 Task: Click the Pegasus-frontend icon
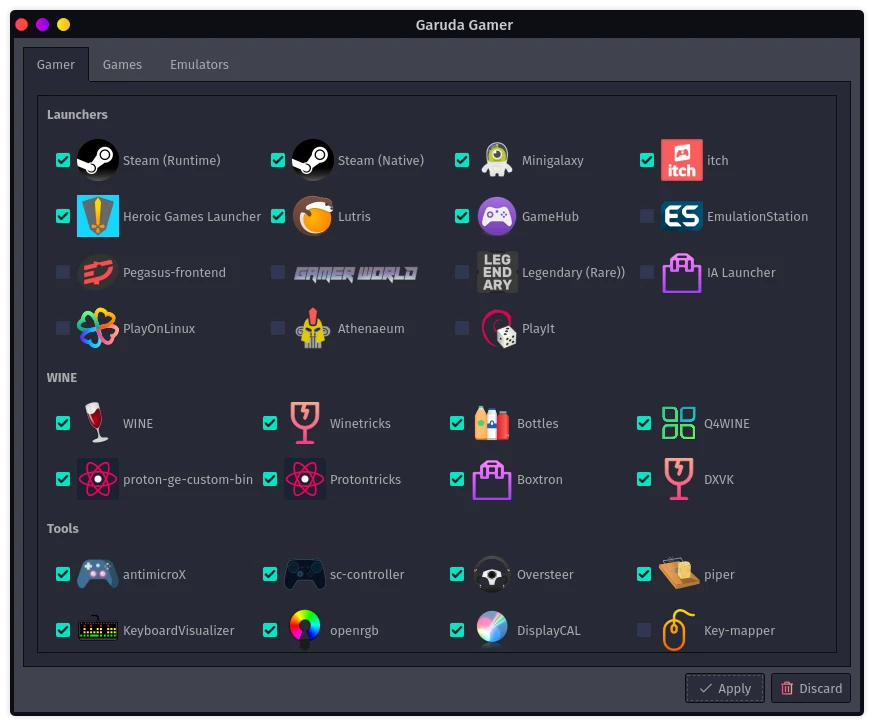(98, 272)
